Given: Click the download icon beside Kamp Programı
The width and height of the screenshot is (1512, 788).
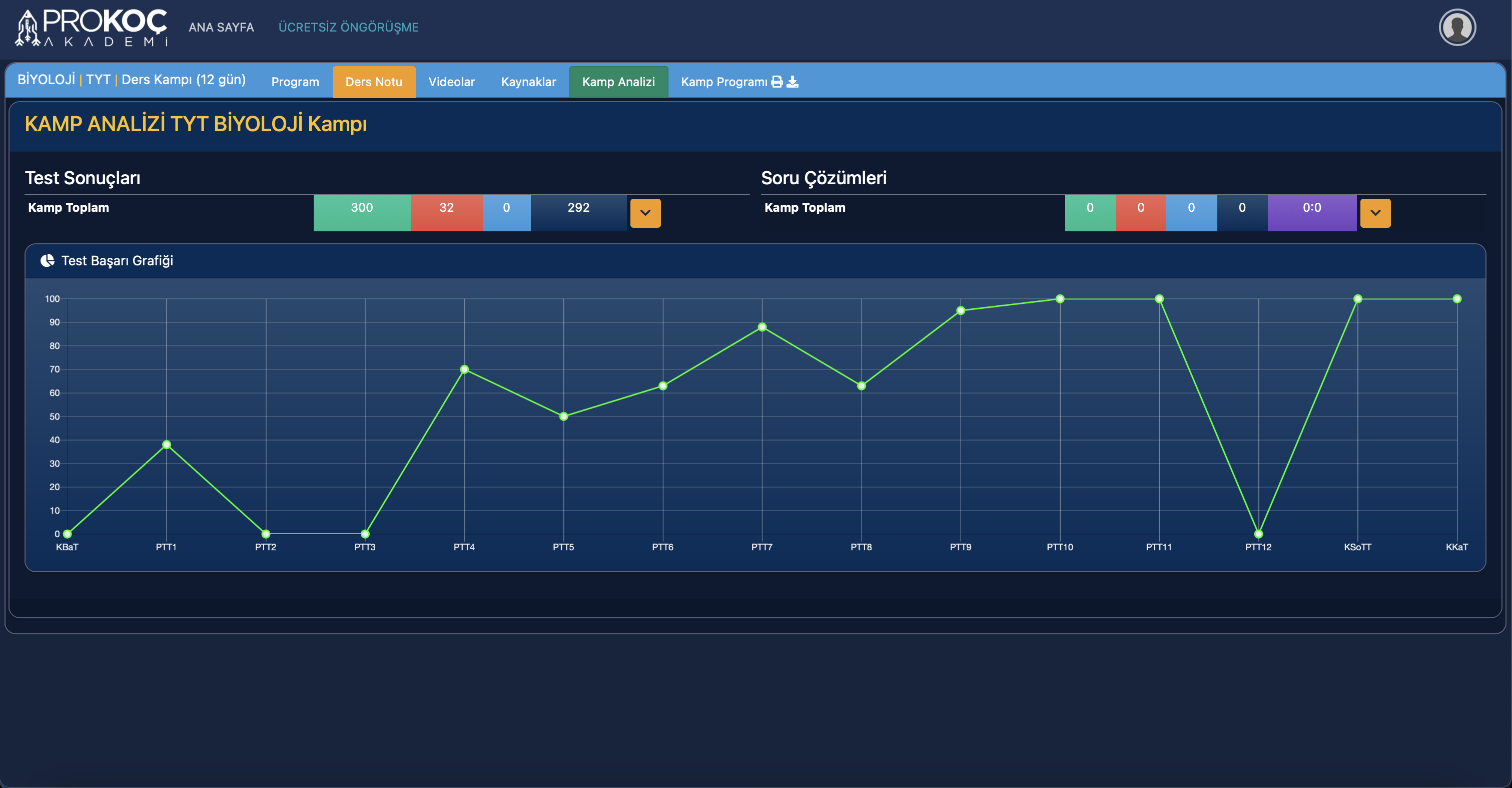Looking at the screenshot, I should (x=793, y=82).
